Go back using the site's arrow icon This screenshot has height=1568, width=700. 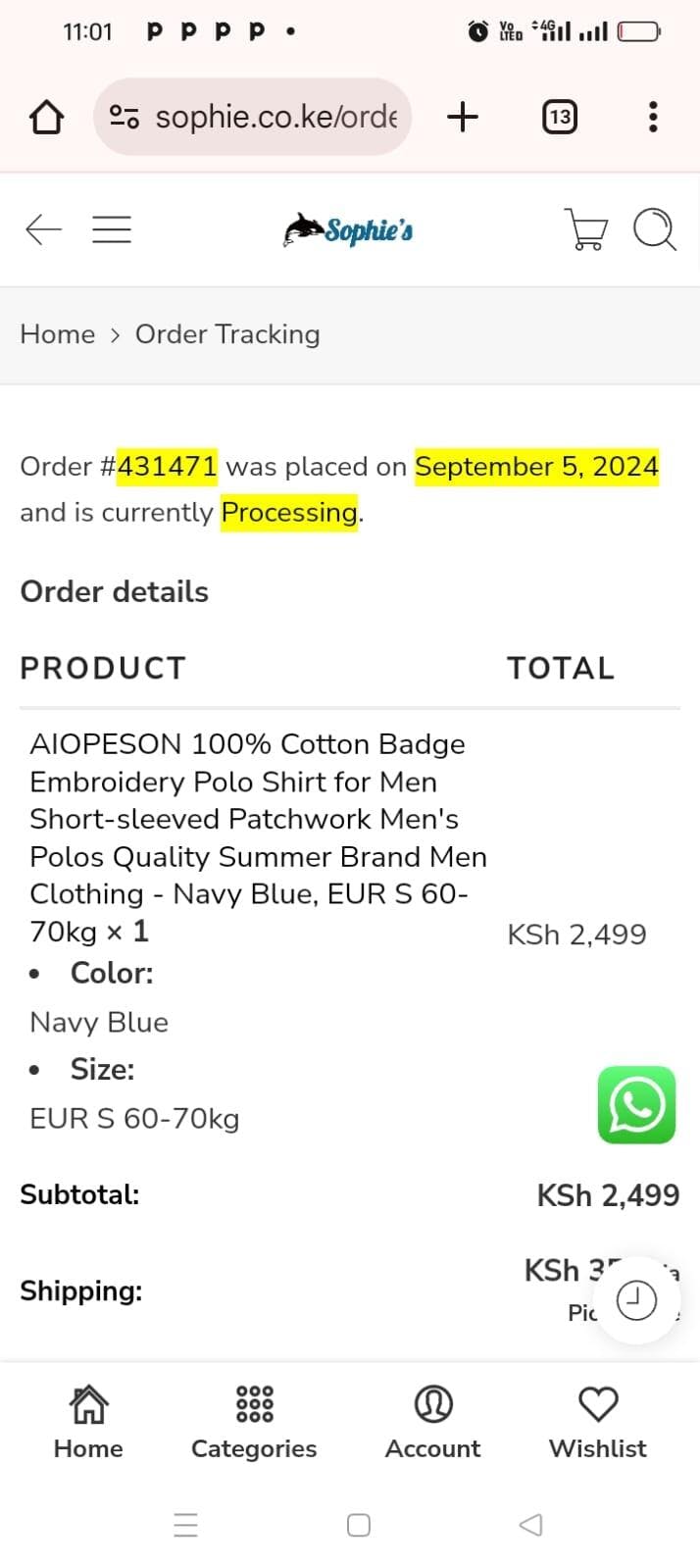(x=43, y=229)
